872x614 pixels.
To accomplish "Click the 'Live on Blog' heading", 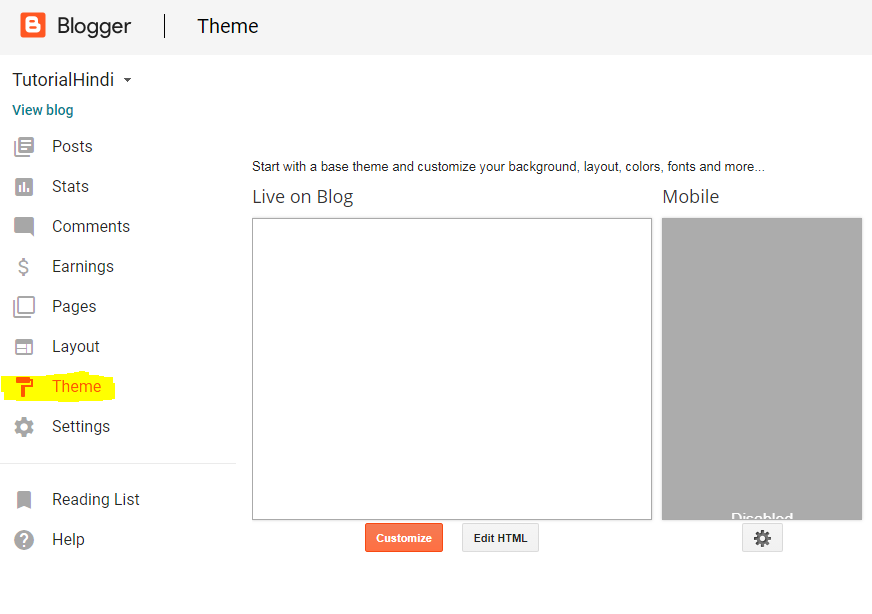I will [x=303, y=197].
